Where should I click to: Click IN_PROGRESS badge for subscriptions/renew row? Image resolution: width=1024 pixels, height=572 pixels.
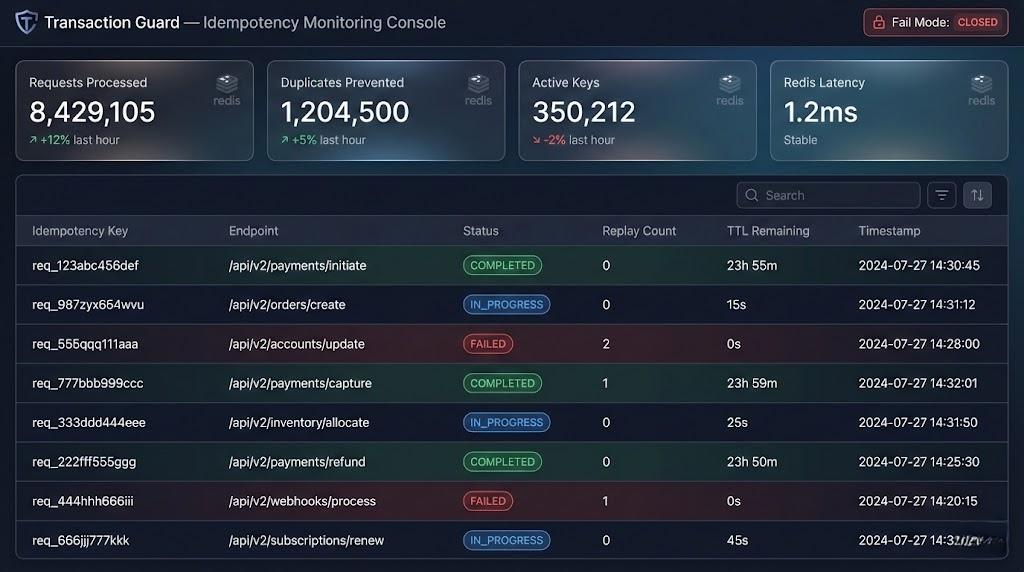click(506, 540)
